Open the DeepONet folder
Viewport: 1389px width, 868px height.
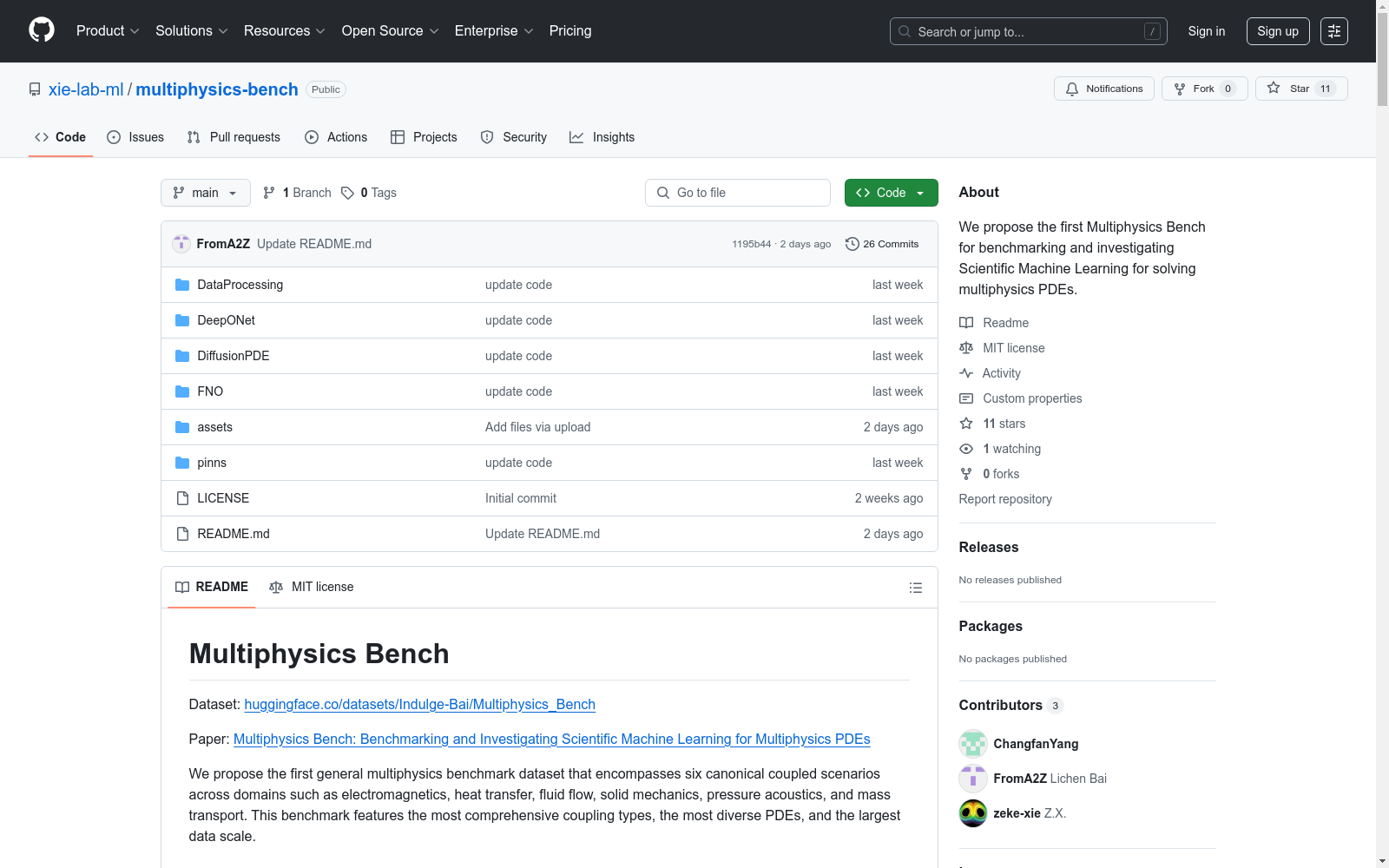tap(227, 320)
